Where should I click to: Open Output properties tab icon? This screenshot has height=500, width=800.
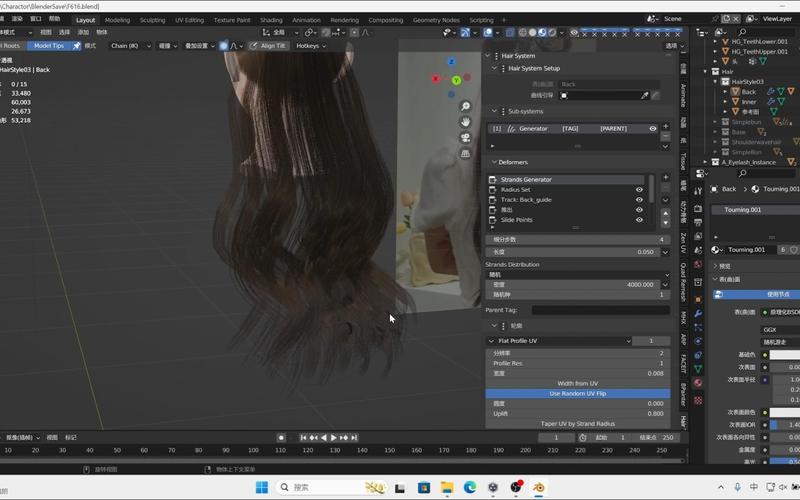(698, 222)
